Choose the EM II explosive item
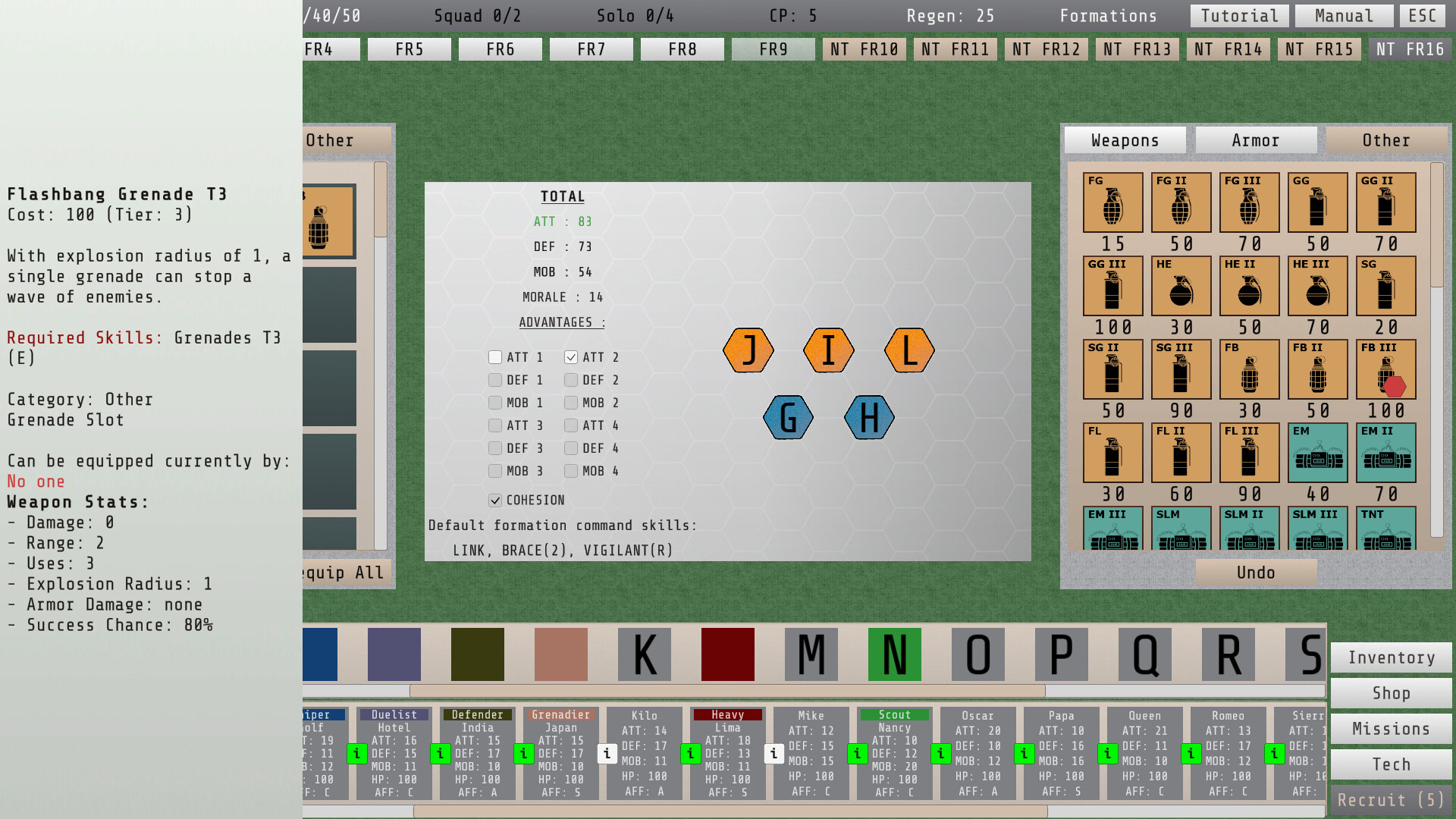Viewport: 1456px width, 819px height. point(1385,453)
